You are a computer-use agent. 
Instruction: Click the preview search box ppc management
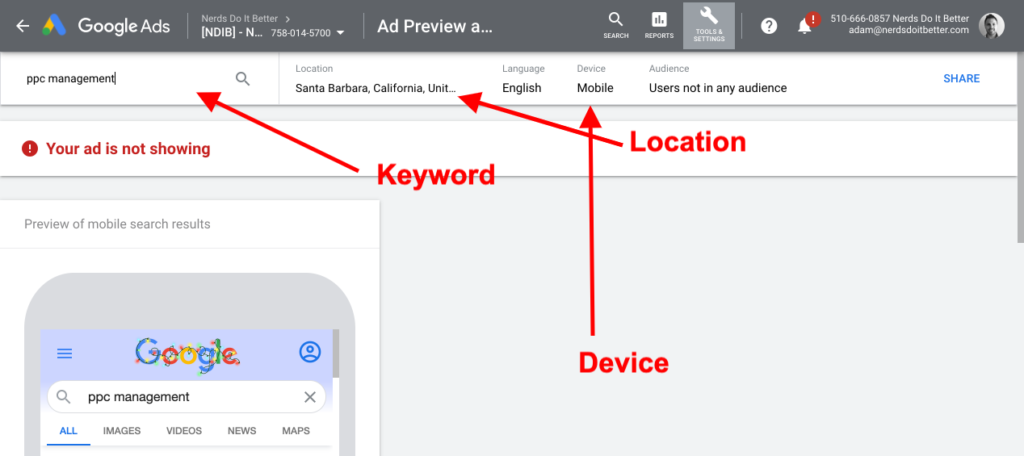click(186, 397)
